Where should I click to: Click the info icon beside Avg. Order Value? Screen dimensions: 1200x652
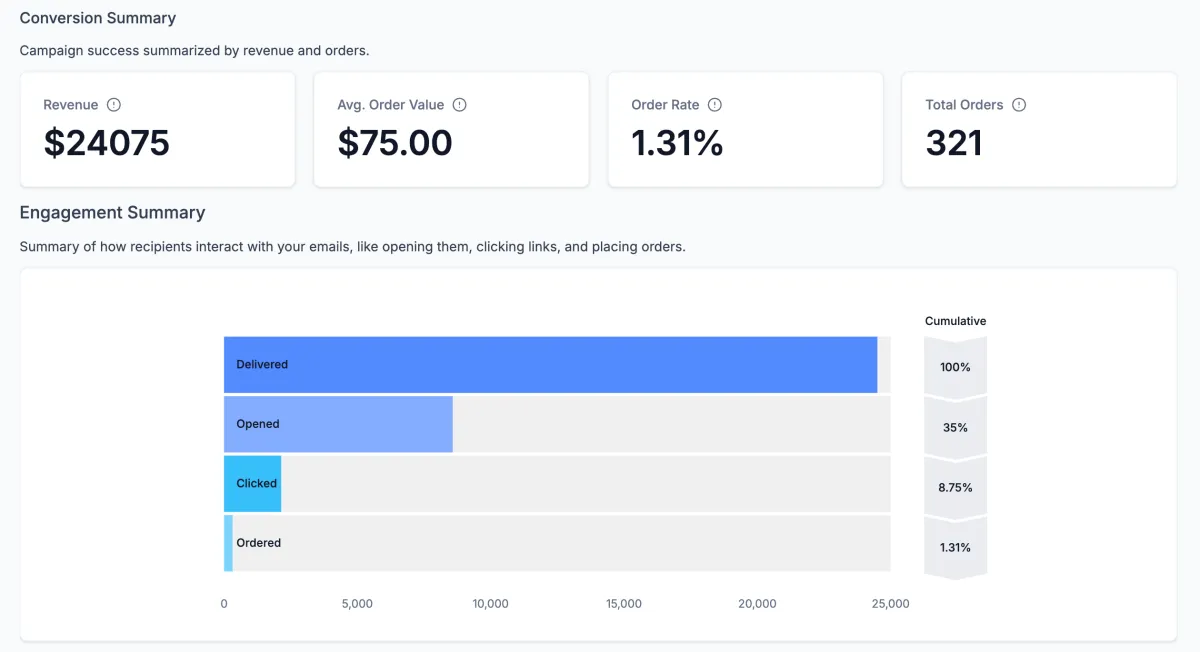click(460, 105)
